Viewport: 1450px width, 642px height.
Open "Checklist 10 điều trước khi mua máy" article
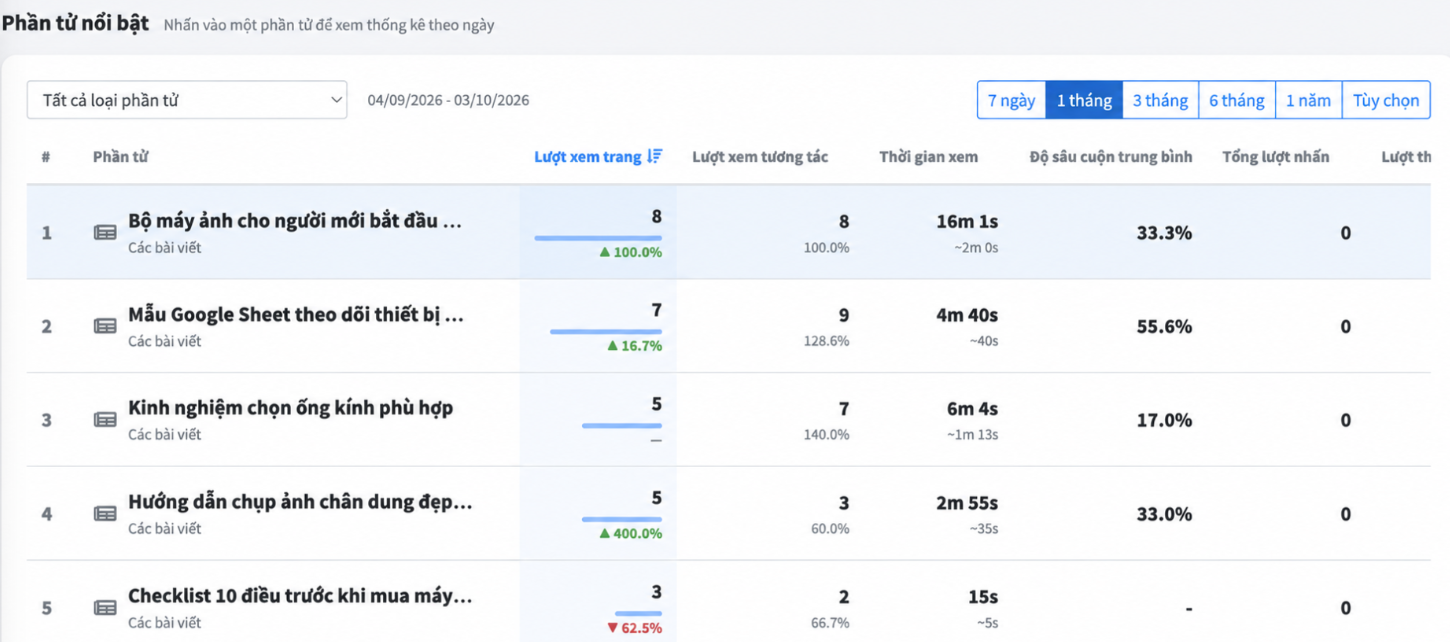[300, 596]
